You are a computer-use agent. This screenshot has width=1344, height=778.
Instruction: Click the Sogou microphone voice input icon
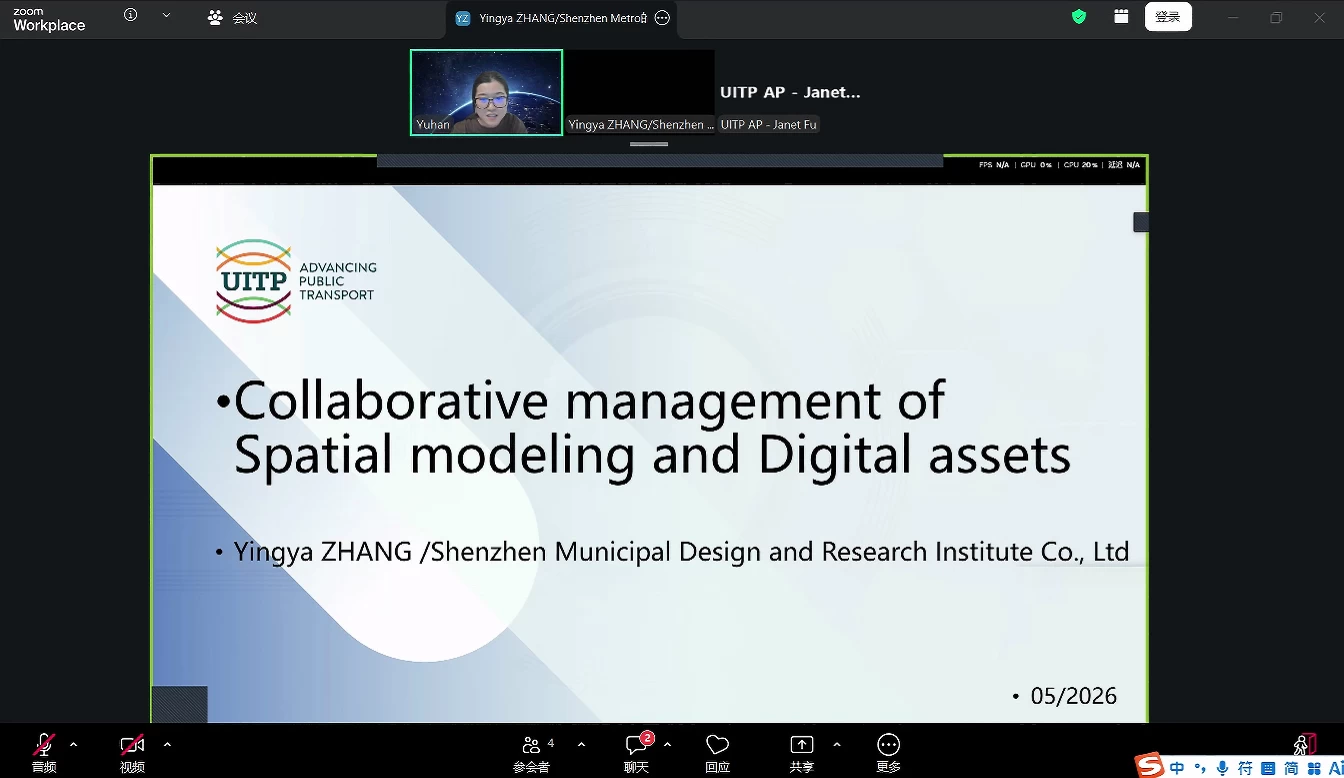[x=1222, y=768]
